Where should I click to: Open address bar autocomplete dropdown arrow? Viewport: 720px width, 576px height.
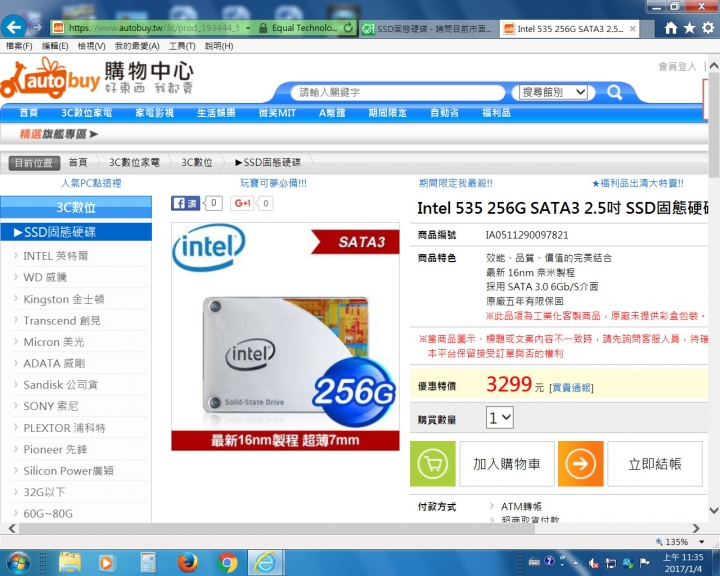pyautogui.click(x=248, y=28)
